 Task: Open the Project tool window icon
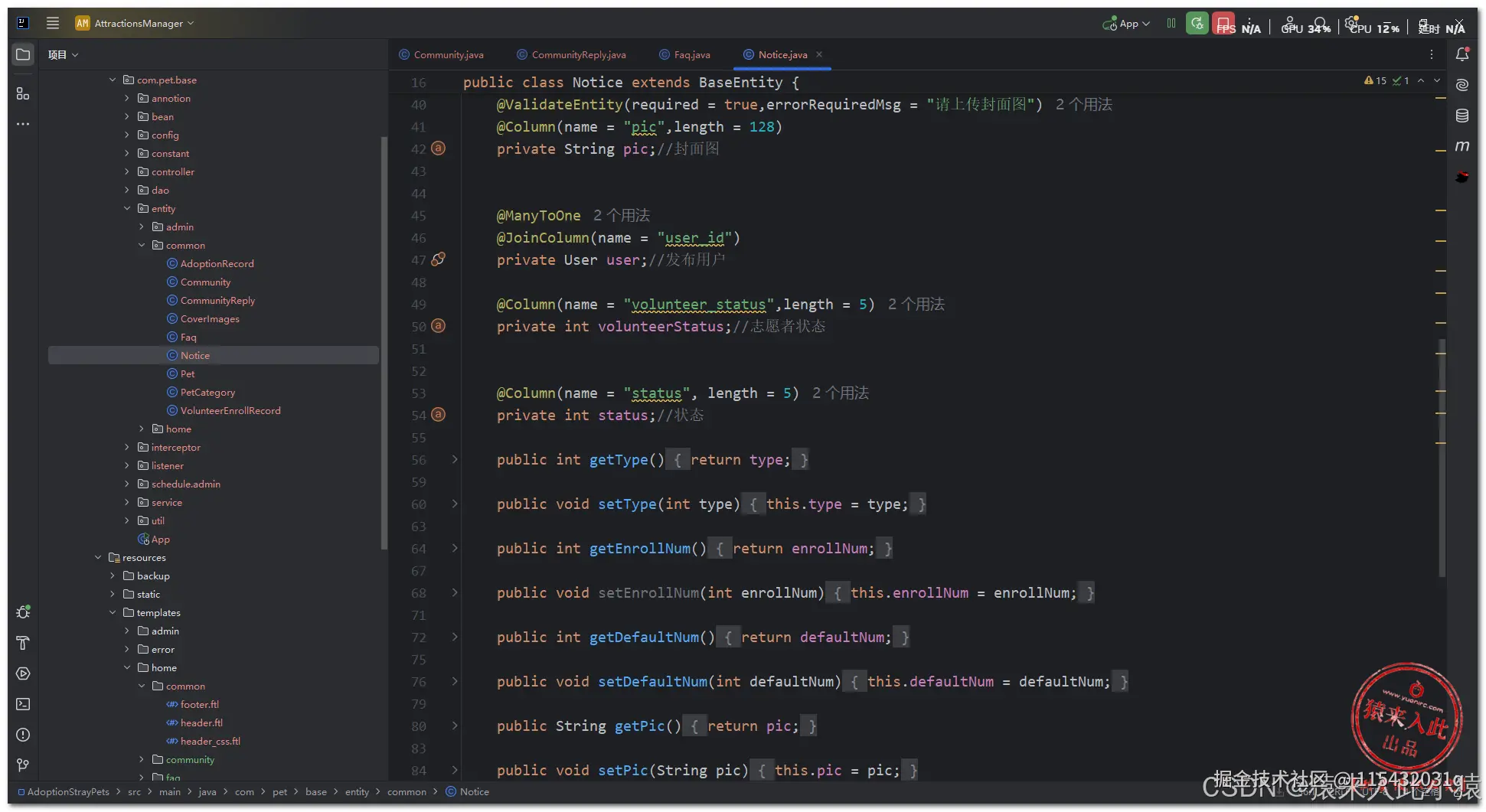(23, 55)
